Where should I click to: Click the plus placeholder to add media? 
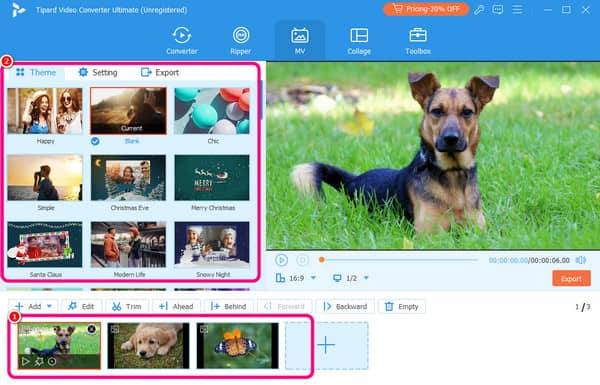(x=326, y=345)
